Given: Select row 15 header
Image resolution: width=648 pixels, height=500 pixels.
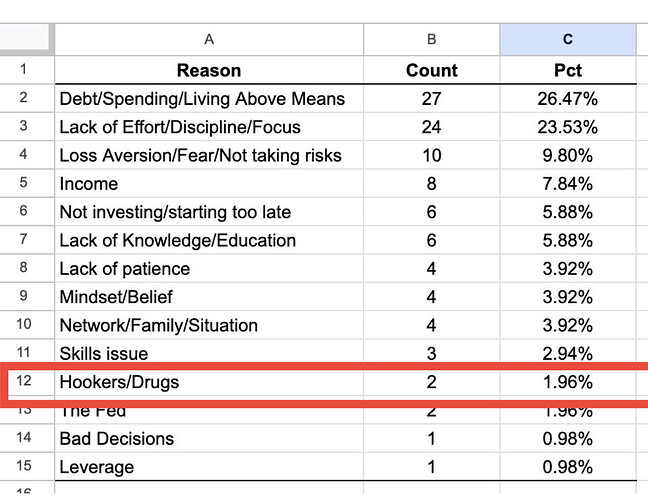Looking at the screenshot, I should [x=25, y=466].
